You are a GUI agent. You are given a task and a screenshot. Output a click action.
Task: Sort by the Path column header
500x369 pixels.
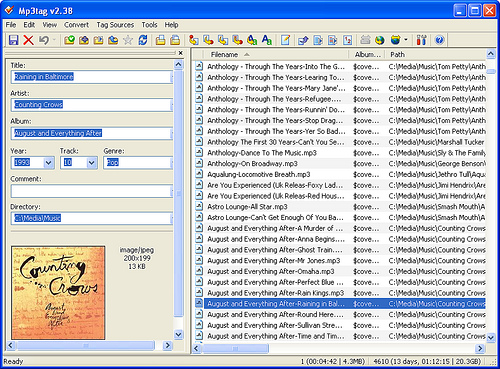coord(436,54)
